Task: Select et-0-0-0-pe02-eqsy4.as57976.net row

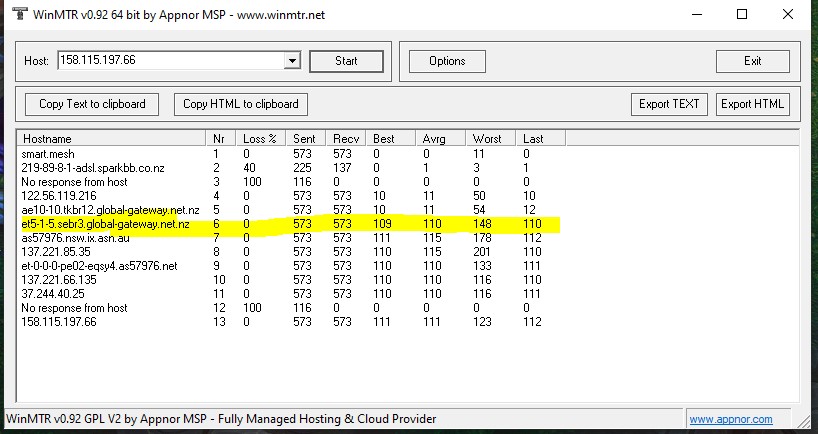Action: pos(291,266)
